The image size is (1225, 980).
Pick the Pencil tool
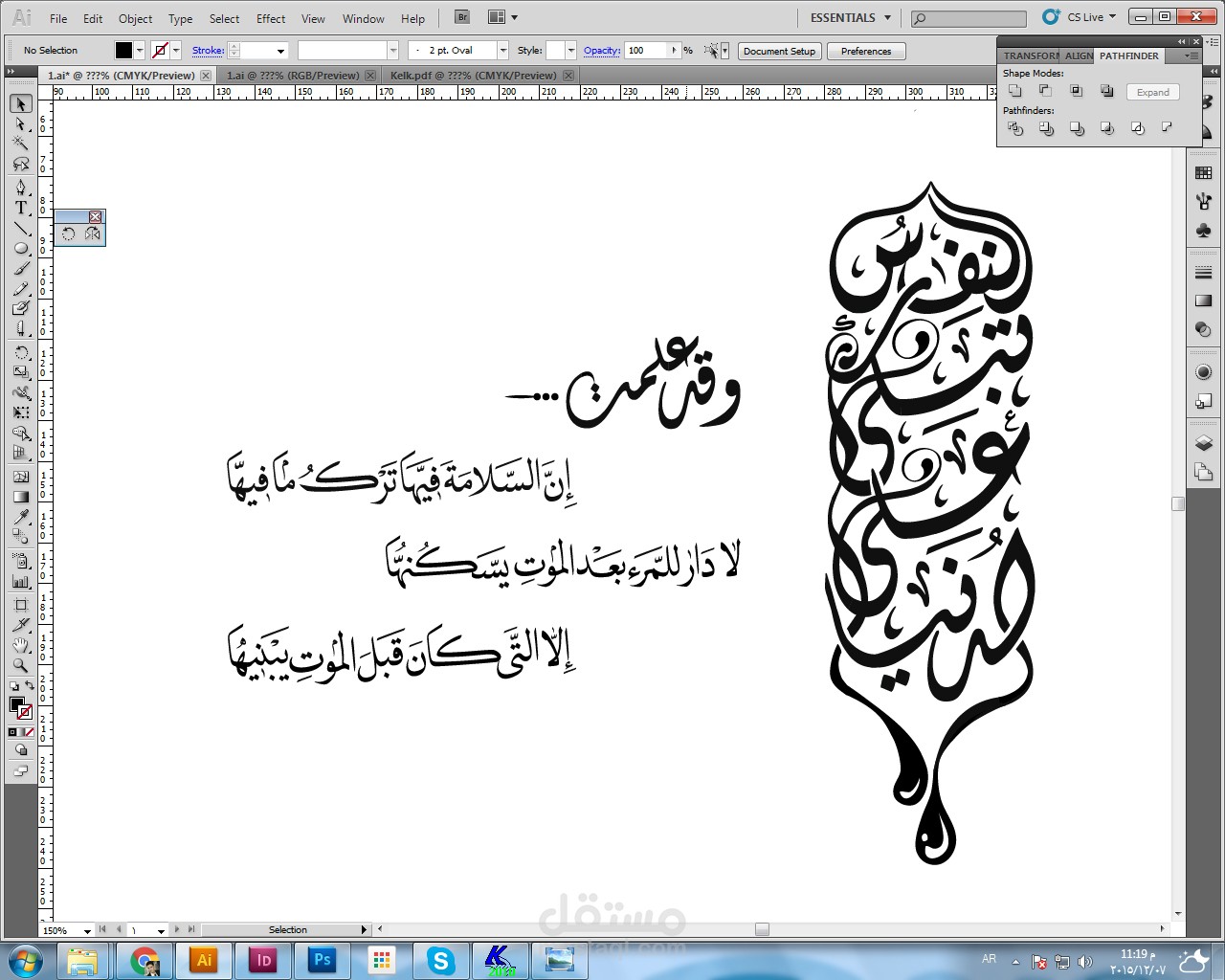pyautogui.click(x=20, y=288)
